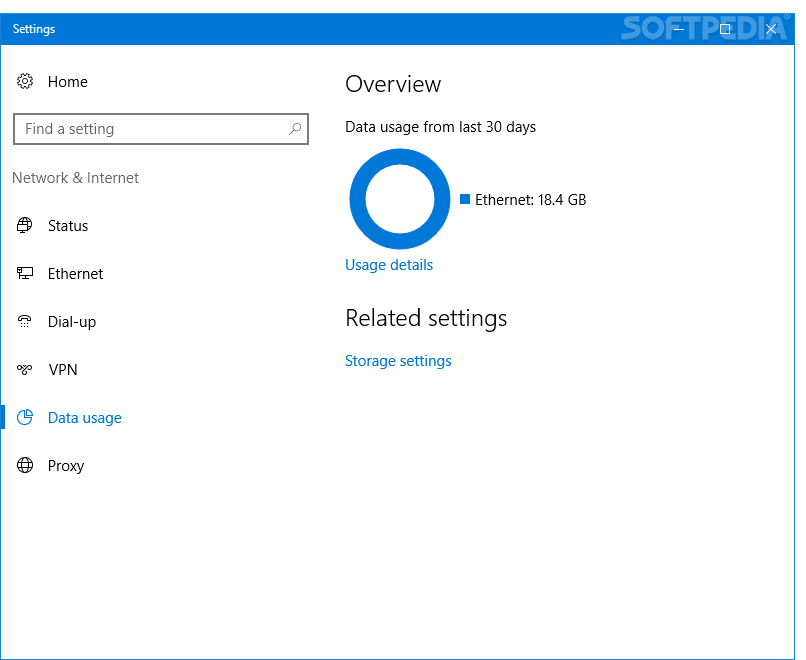Maximize the Settings window

point(725,29)
